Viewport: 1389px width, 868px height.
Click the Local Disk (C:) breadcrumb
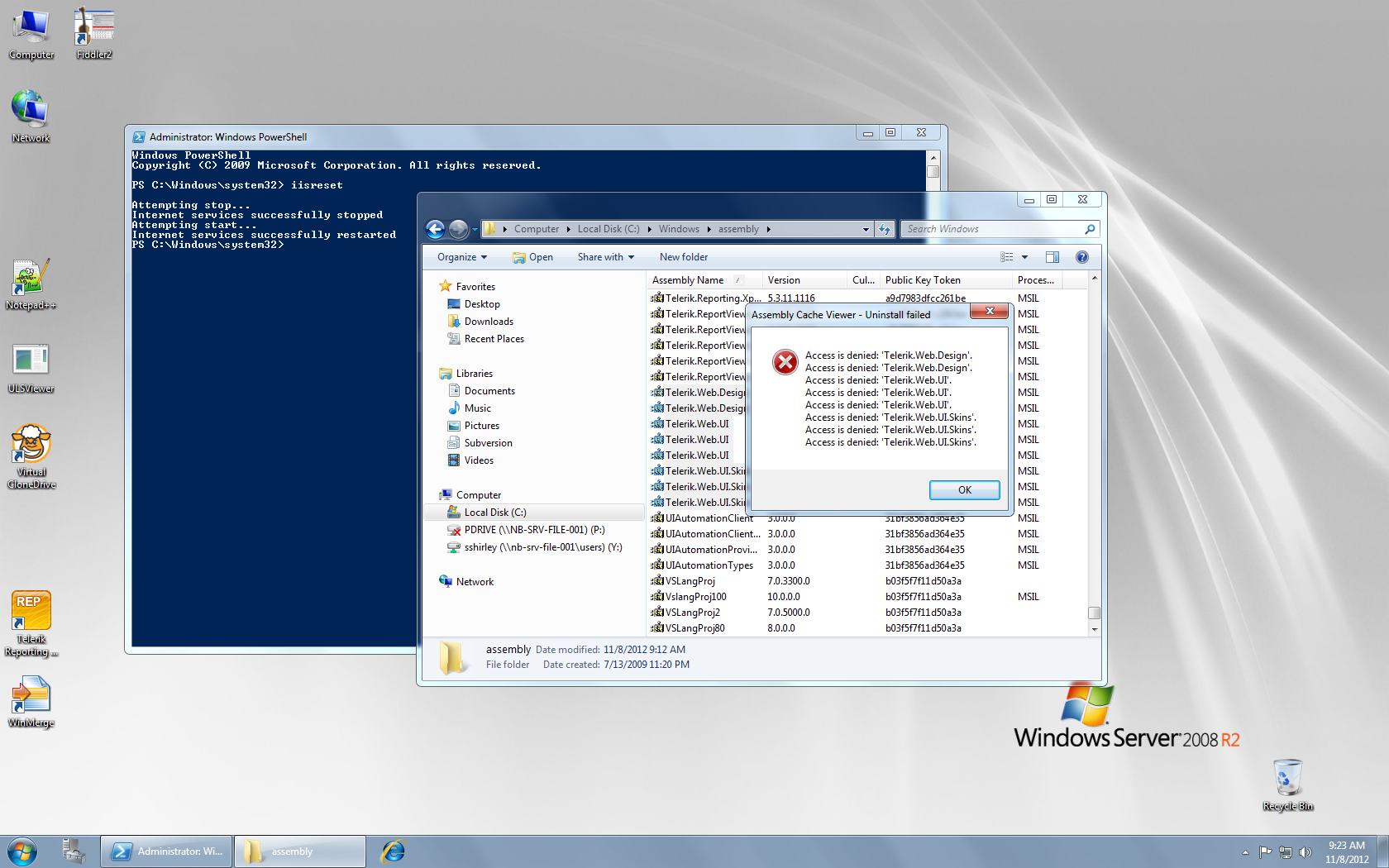pos(609,229)
